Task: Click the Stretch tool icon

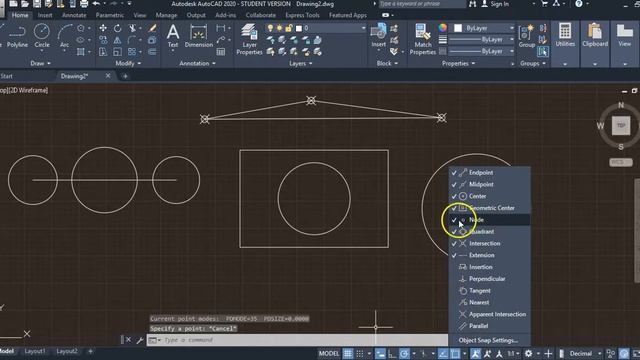Action: pos(103,52)
